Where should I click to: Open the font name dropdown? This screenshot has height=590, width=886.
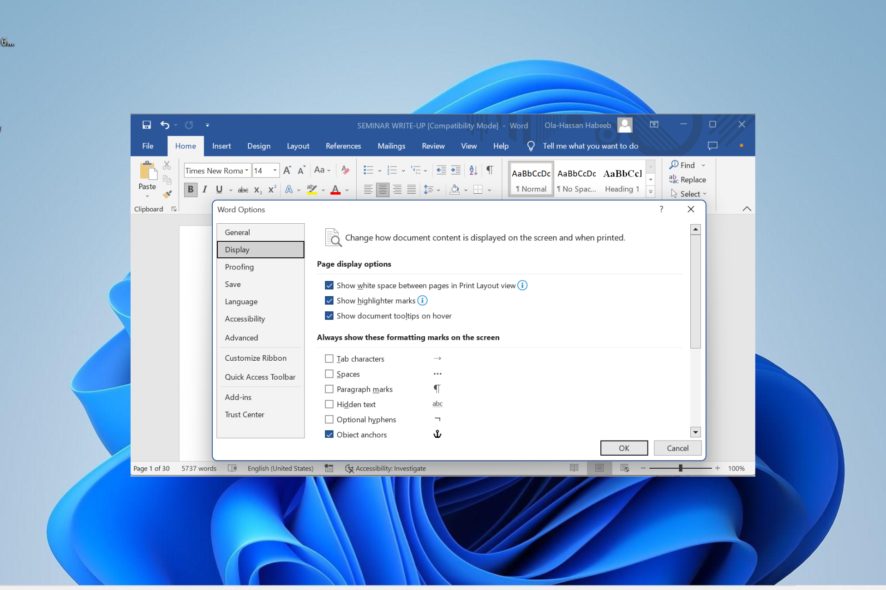click(247, 171)
